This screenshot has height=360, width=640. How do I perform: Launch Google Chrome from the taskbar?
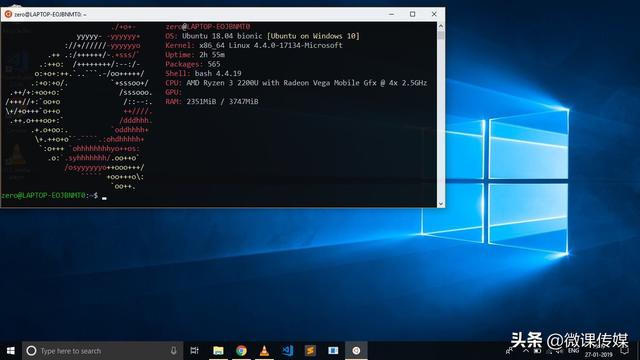(x=241, y=351)
